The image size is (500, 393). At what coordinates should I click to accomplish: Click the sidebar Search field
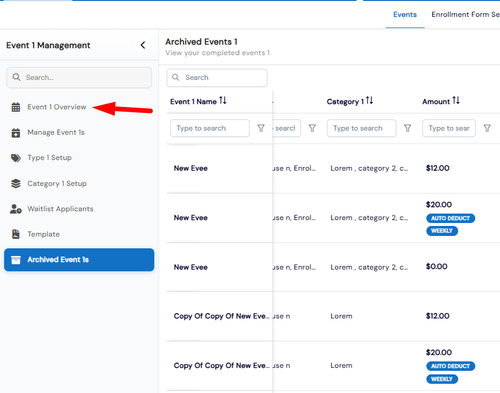pyautogui.click(x=79, y=77)
